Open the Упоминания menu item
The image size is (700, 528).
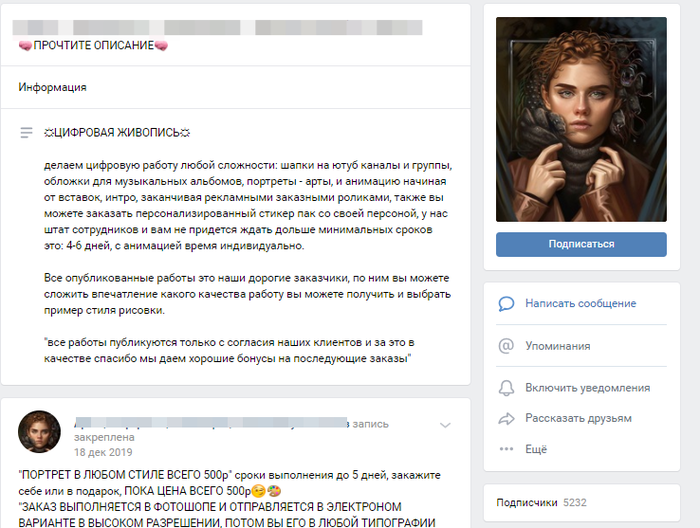click(x=558, y=346)
